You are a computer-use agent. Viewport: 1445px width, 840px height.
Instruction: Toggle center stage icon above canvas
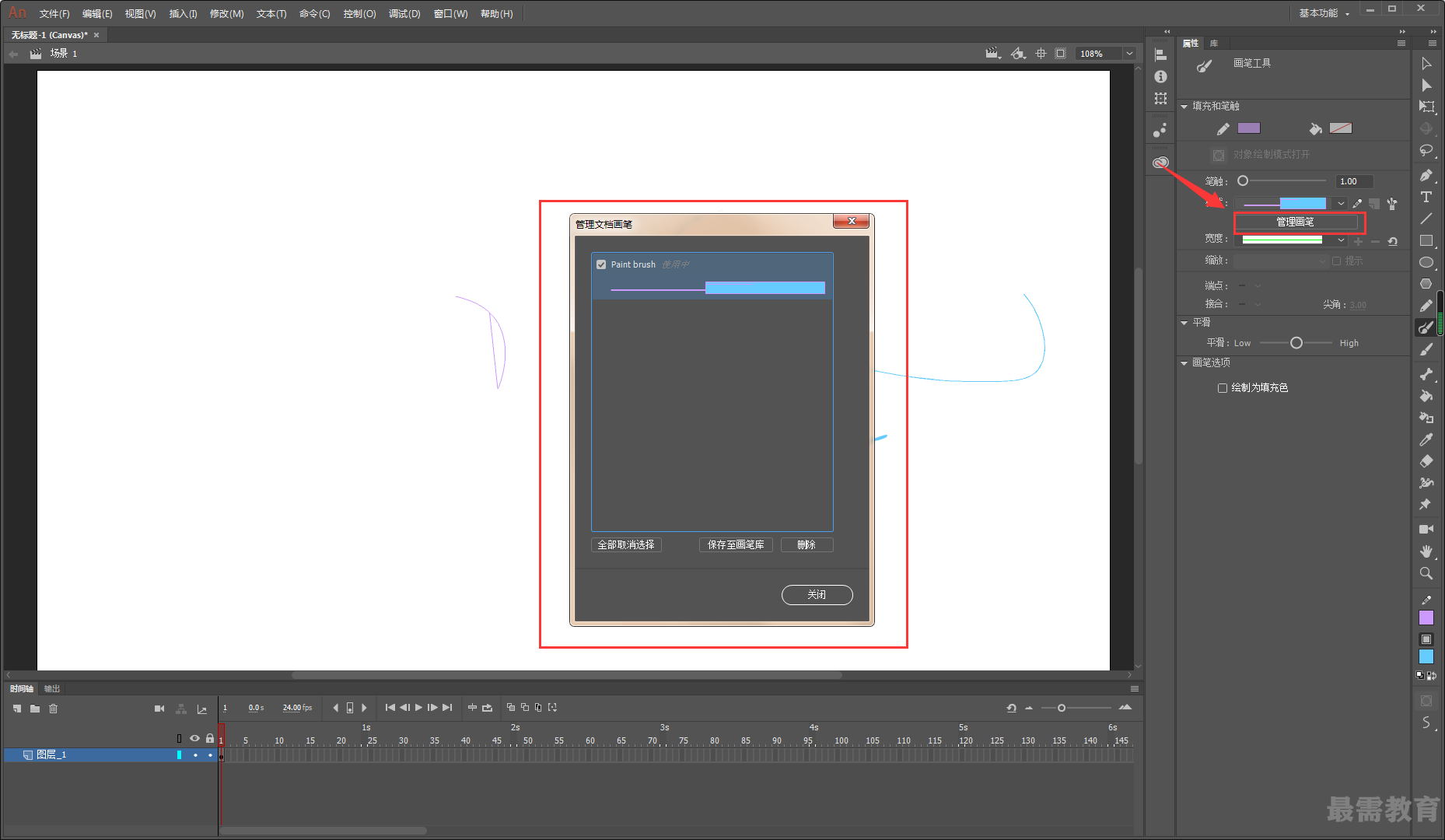[x=1041, y=54]
